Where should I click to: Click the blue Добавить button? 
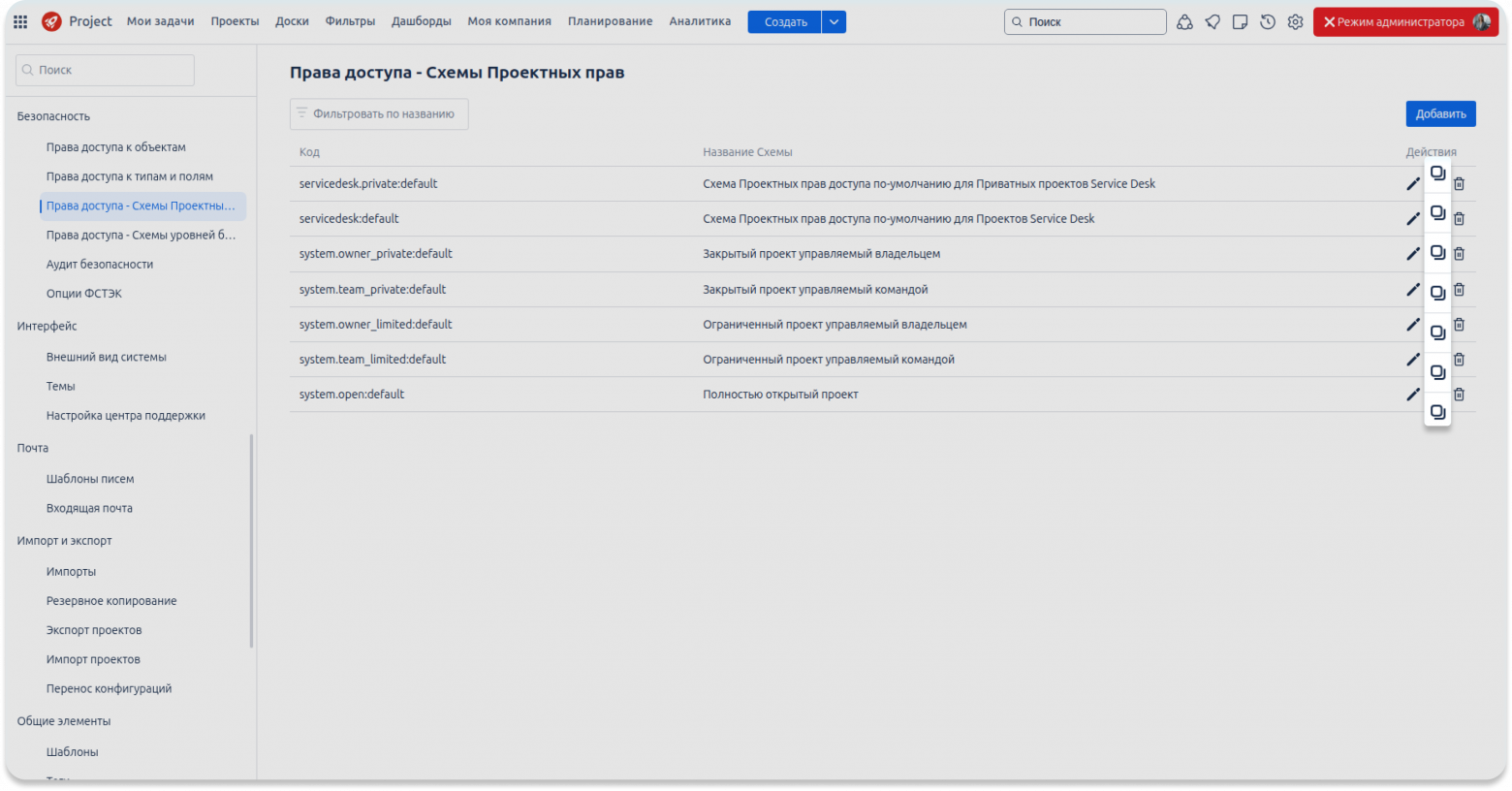[1440, 113]
